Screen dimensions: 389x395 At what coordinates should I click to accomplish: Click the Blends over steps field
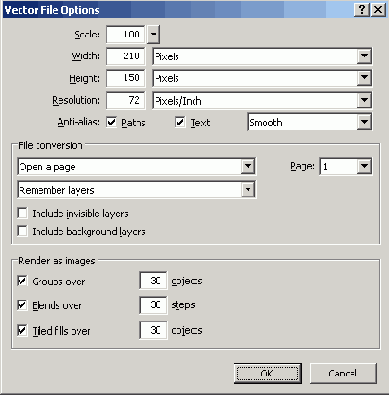(x=153, y=305)
